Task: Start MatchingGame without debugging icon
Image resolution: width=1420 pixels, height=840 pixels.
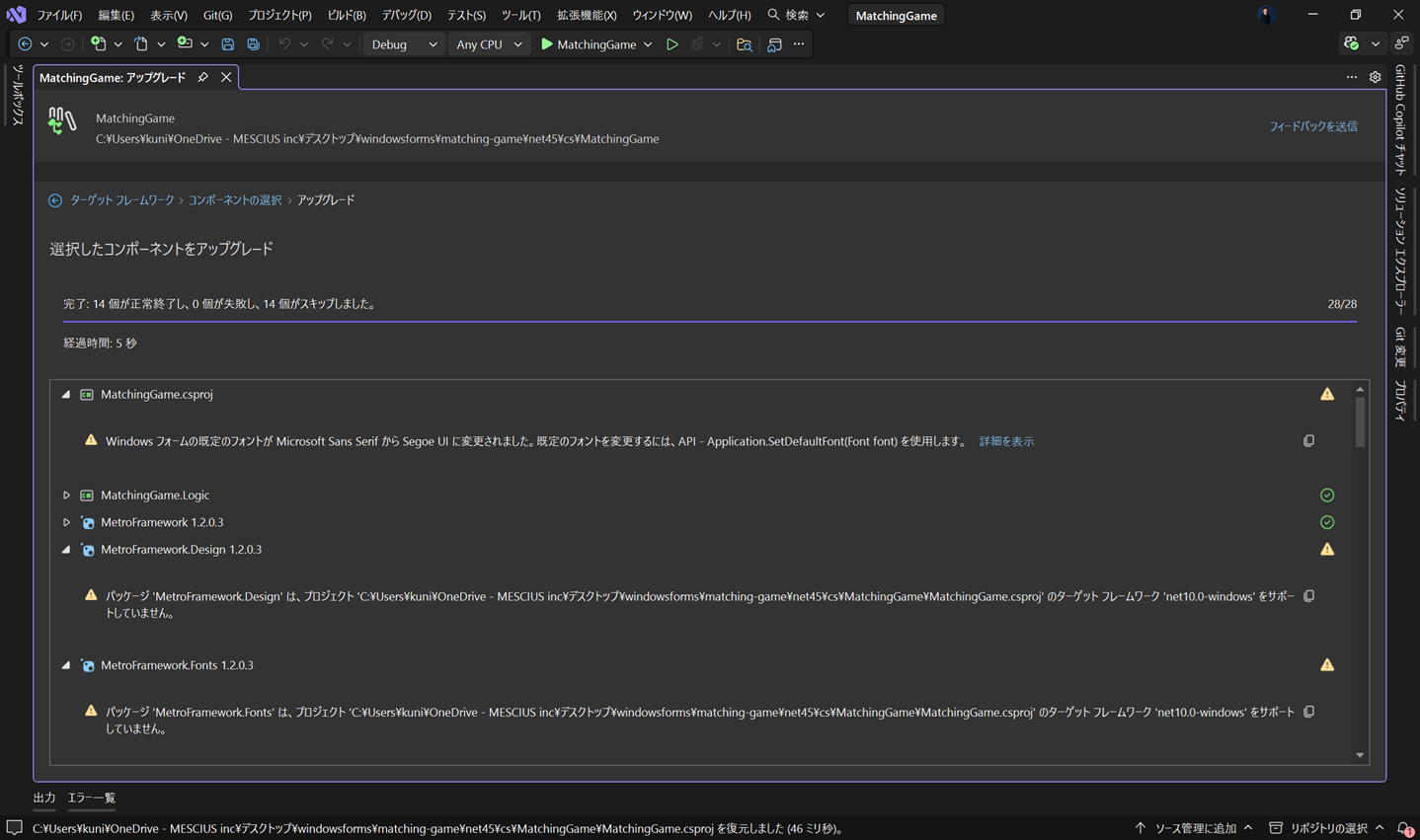Action: coord(672,44)
